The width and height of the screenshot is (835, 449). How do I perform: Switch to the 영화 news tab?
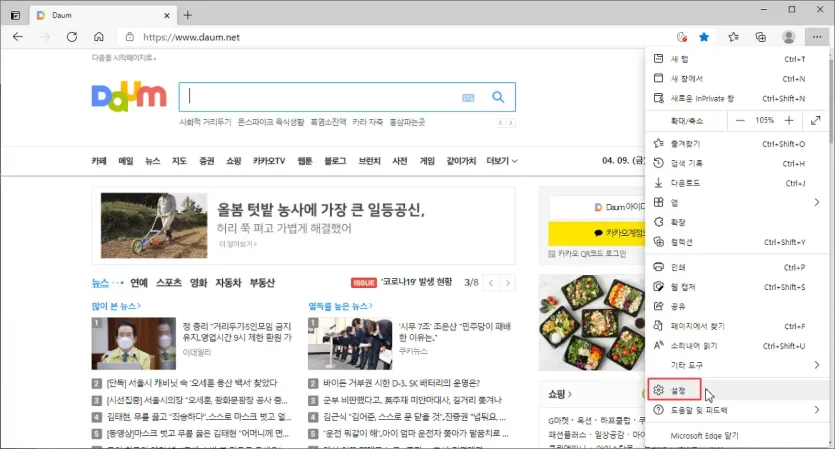point(199,283)
